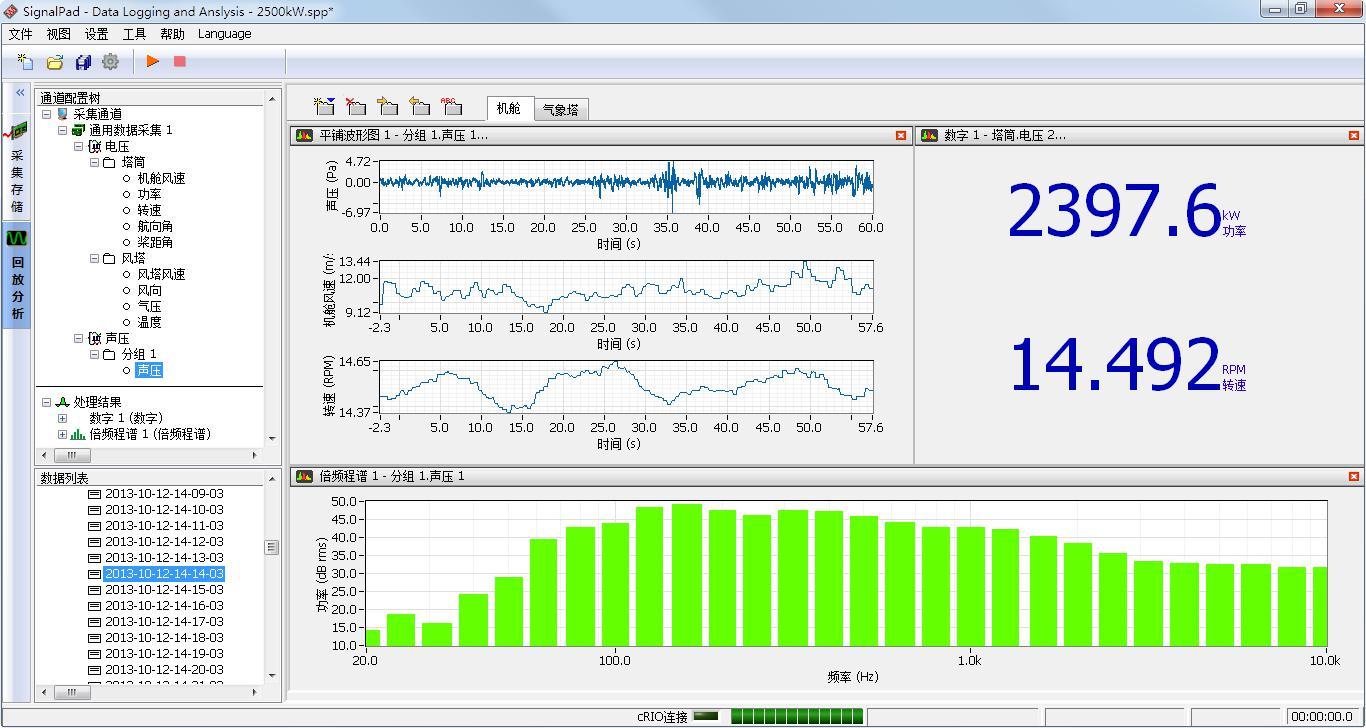
Task: Collapse the 声压 tree node
Action: coord(78,338)
